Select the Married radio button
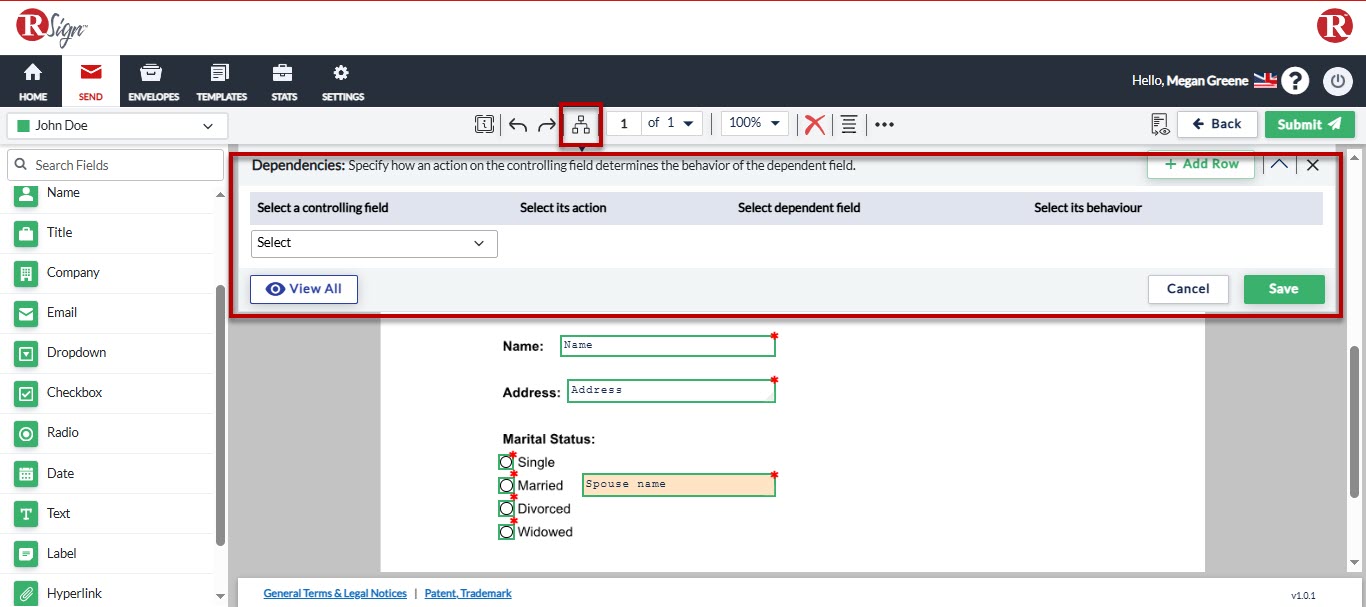1366x607 pixels. [506, 485]
